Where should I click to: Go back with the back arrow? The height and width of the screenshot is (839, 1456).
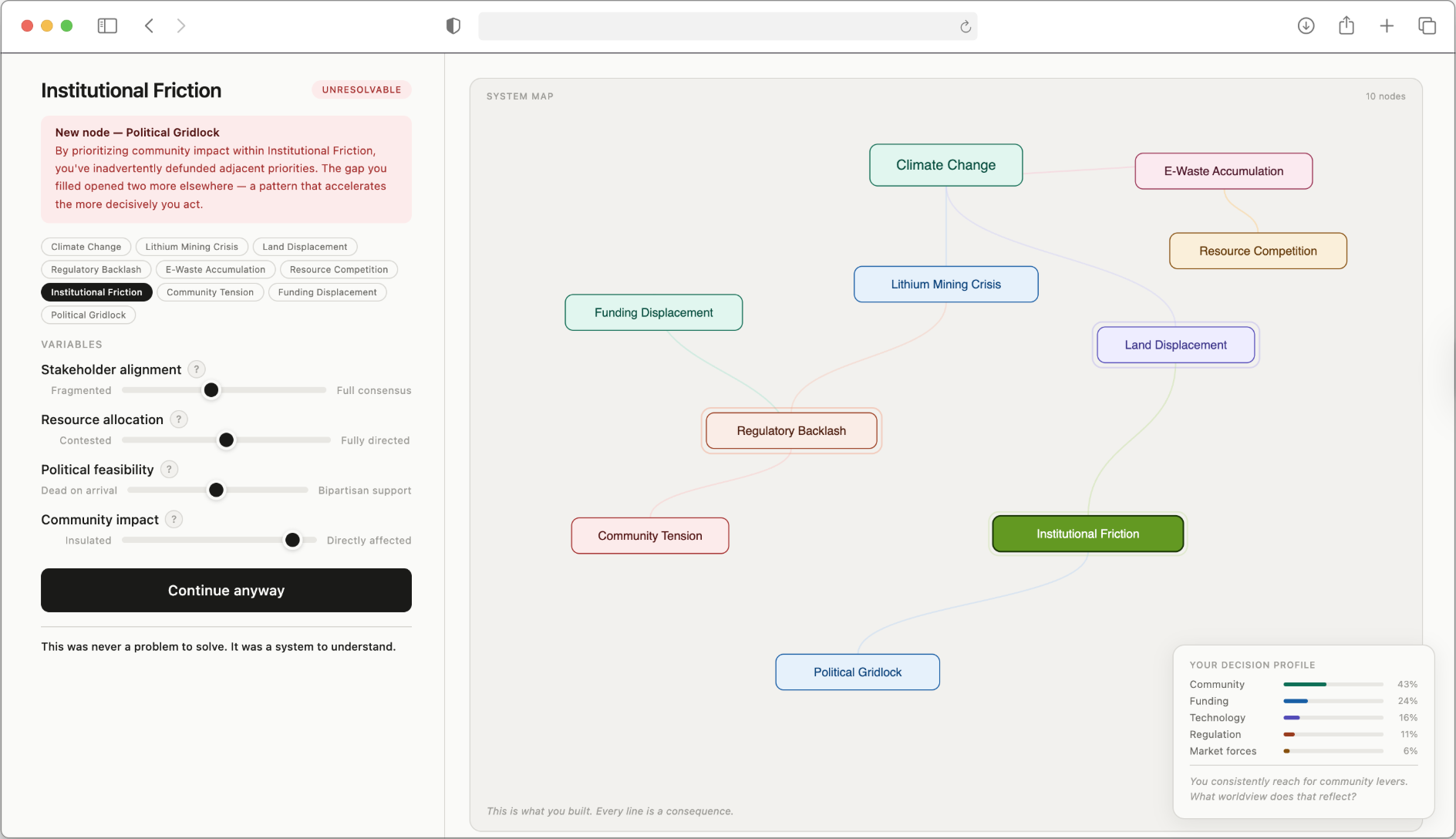point(149,26)
